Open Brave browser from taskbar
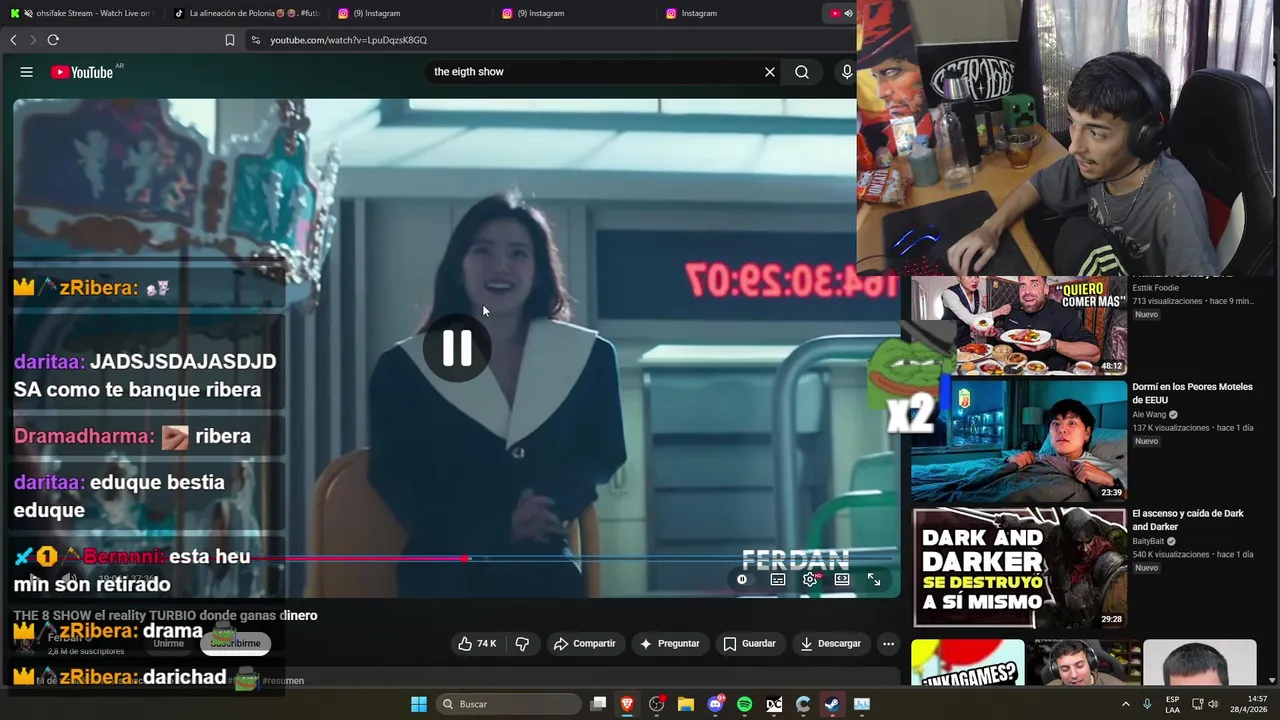Viewport: 1280px width, 720px height. pos(627,704)
